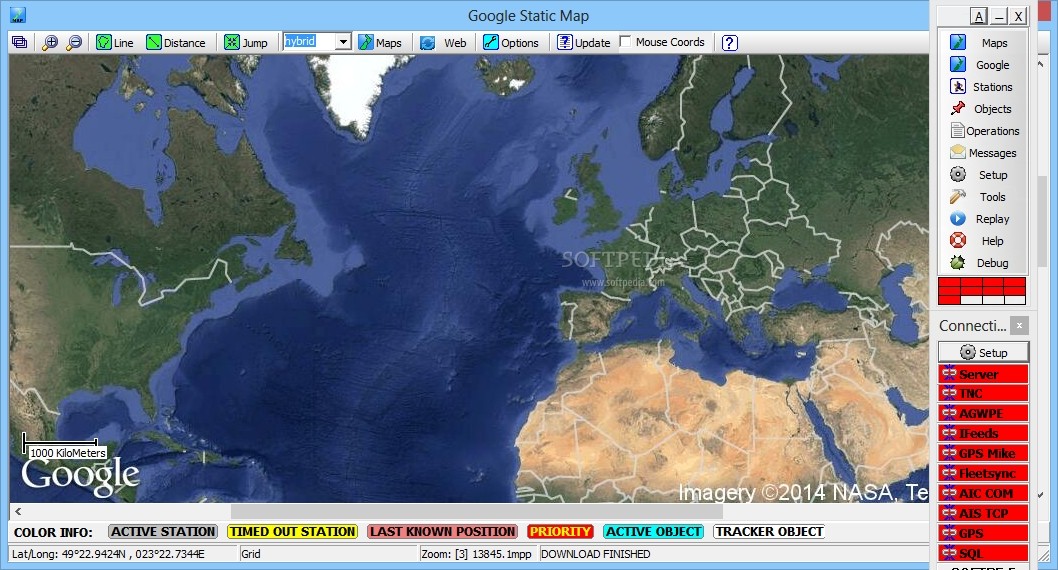Click the map's horizontal scrollbar thumb
1058x570 pixels.
[476, 511]
